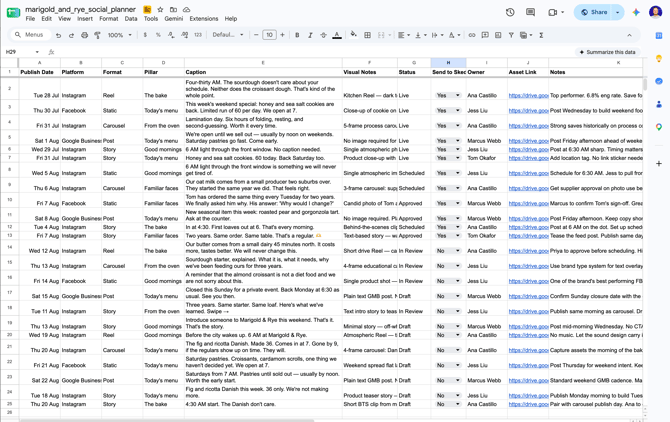This screenshot has width=670, height=422.
Task: Open Google account avatar
Action: coord(655,12)
